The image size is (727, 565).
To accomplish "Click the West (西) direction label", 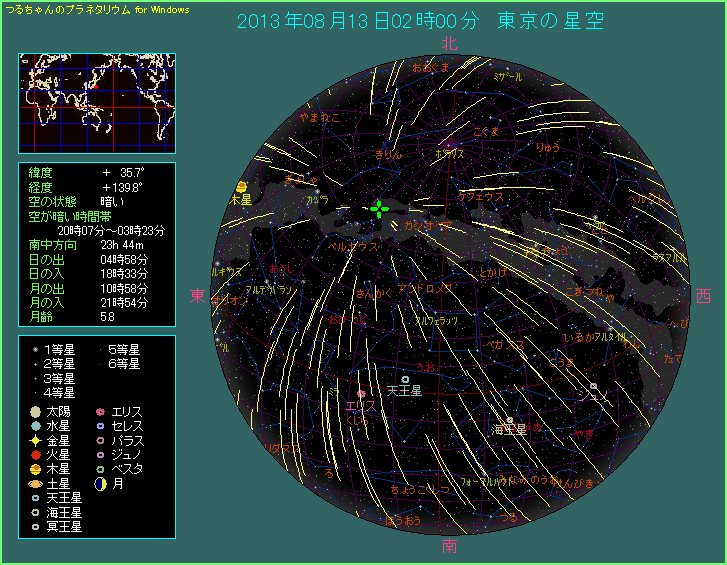I will pyautogui.click(x=703, y=296).
